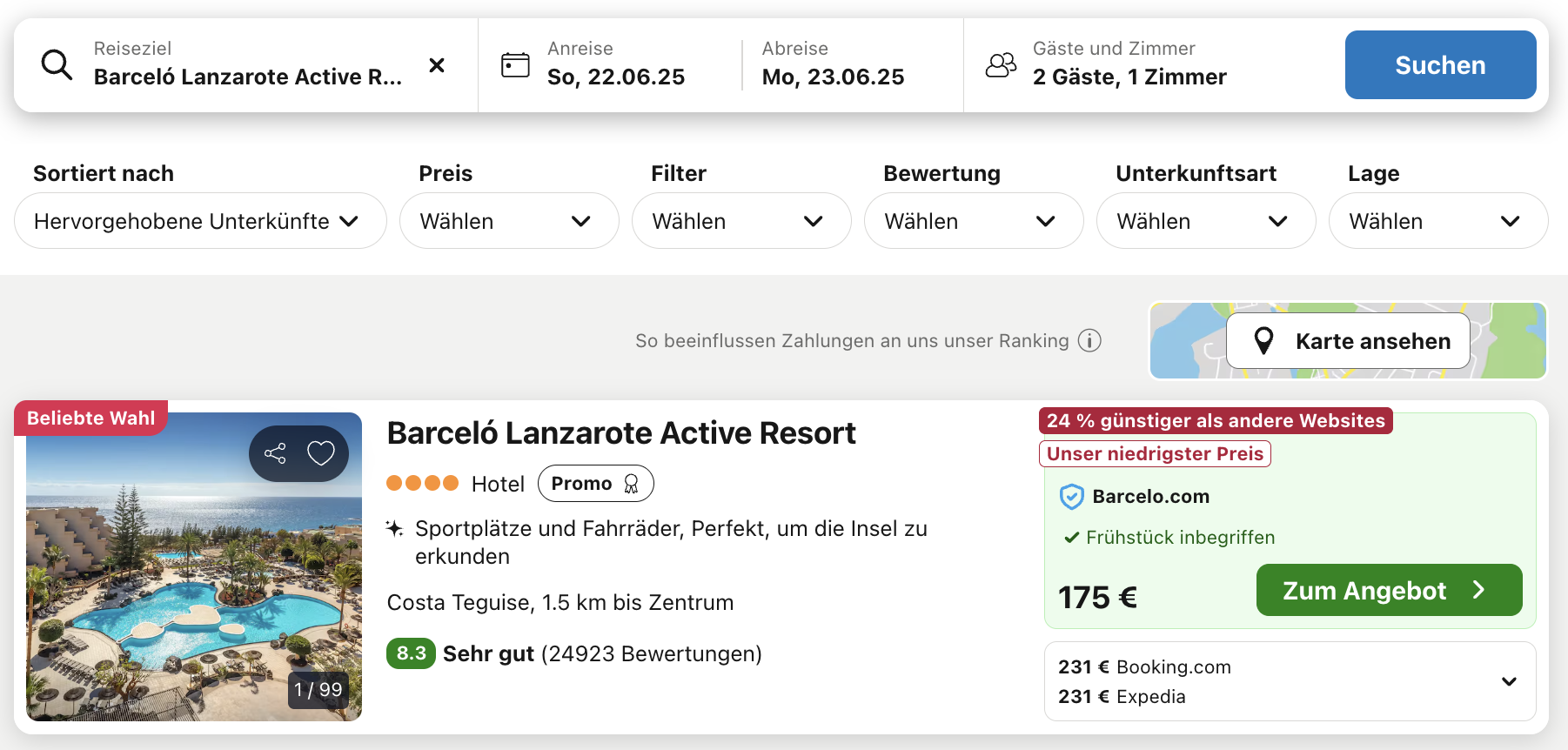Click the guests and rooms icon
Screen dimensions: 1568x750
pyautogui.click(x=1001, y=65)
